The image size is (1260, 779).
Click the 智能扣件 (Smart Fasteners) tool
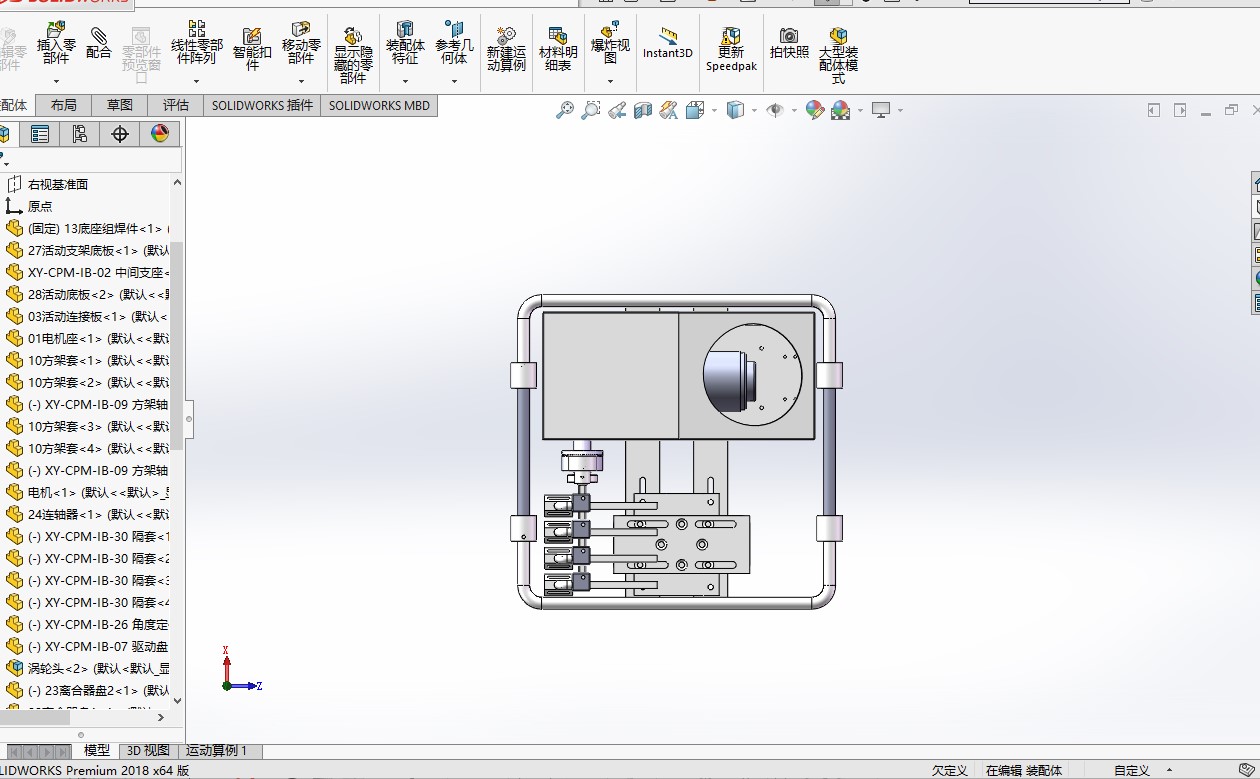tap(252, 48)
